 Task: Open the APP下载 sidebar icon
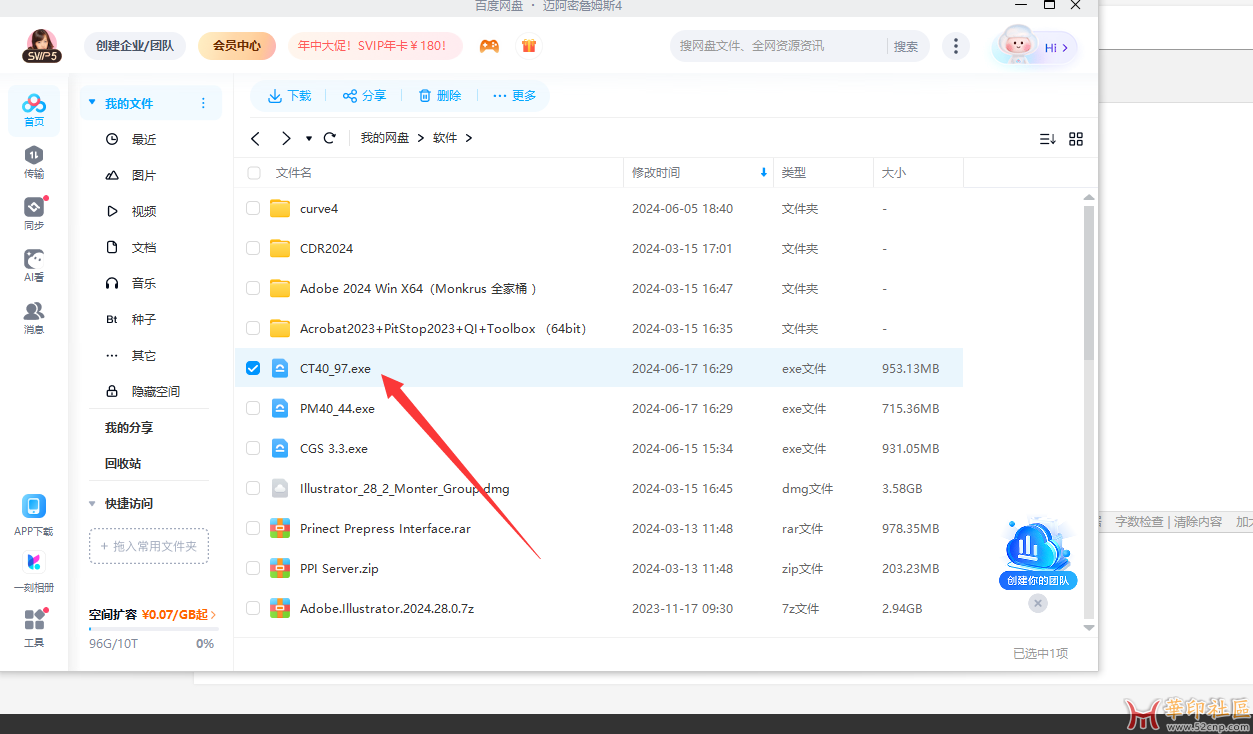click(x=34, y=516)
